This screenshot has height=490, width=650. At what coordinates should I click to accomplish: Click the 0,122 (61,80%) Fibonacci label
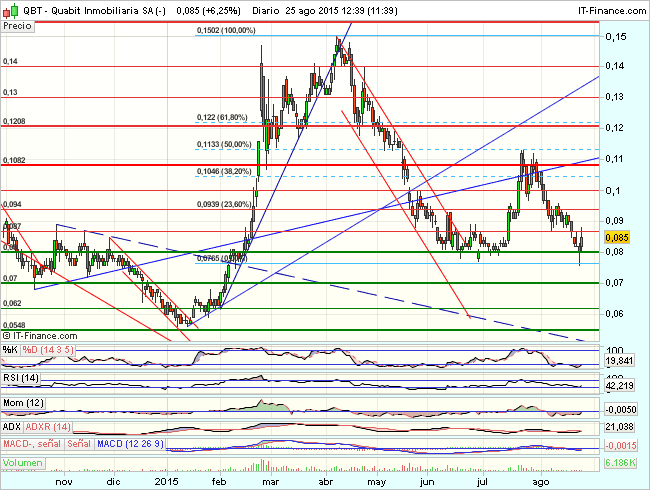point(222,118)
